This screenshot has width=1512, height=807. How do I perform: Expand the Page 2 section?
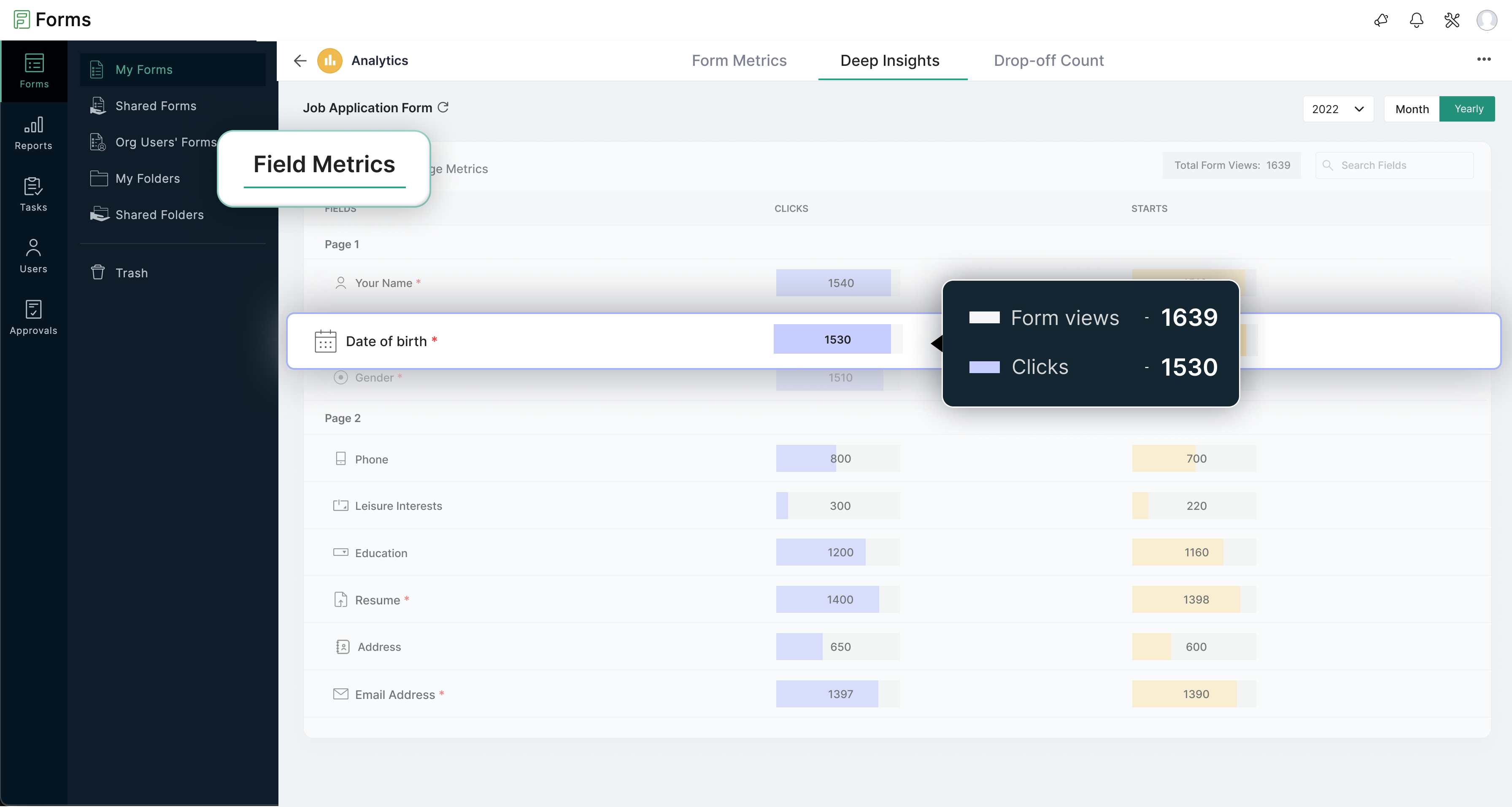tap(342, 418)
